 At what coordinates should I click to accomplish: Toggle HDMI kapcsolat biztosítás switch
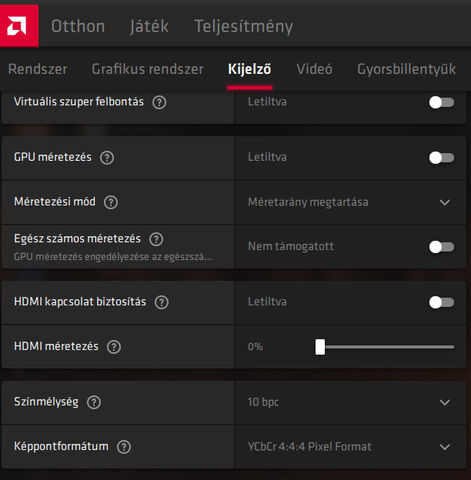click(x=441, y=302)
